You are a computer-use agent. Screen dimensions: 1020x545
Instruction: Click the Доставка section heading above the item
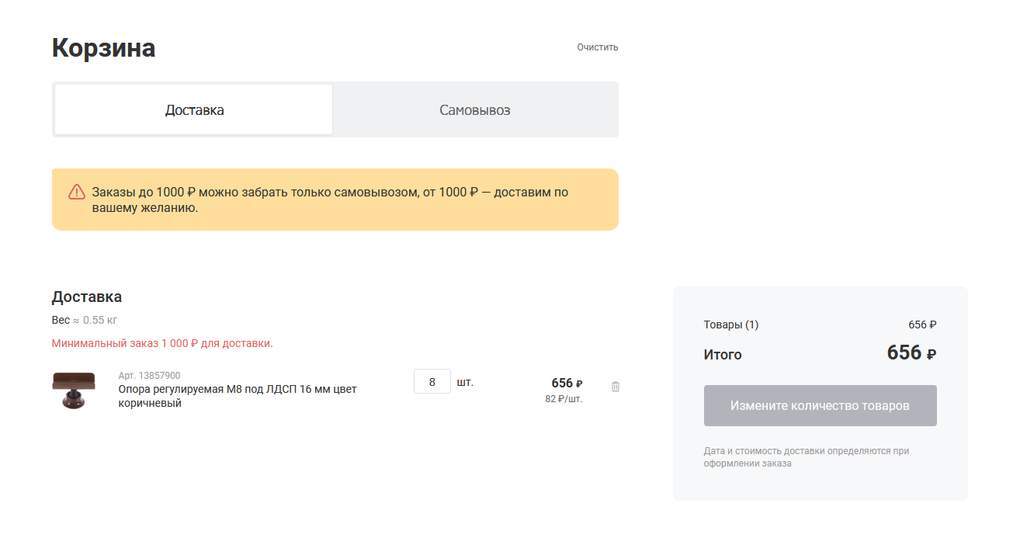pyautogui.click(x=87, y=297)
